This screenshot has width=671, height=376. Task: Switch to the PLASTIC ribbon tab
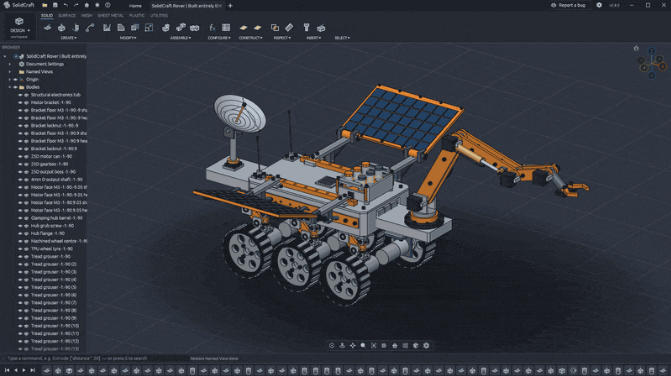[x=137, y=15]
